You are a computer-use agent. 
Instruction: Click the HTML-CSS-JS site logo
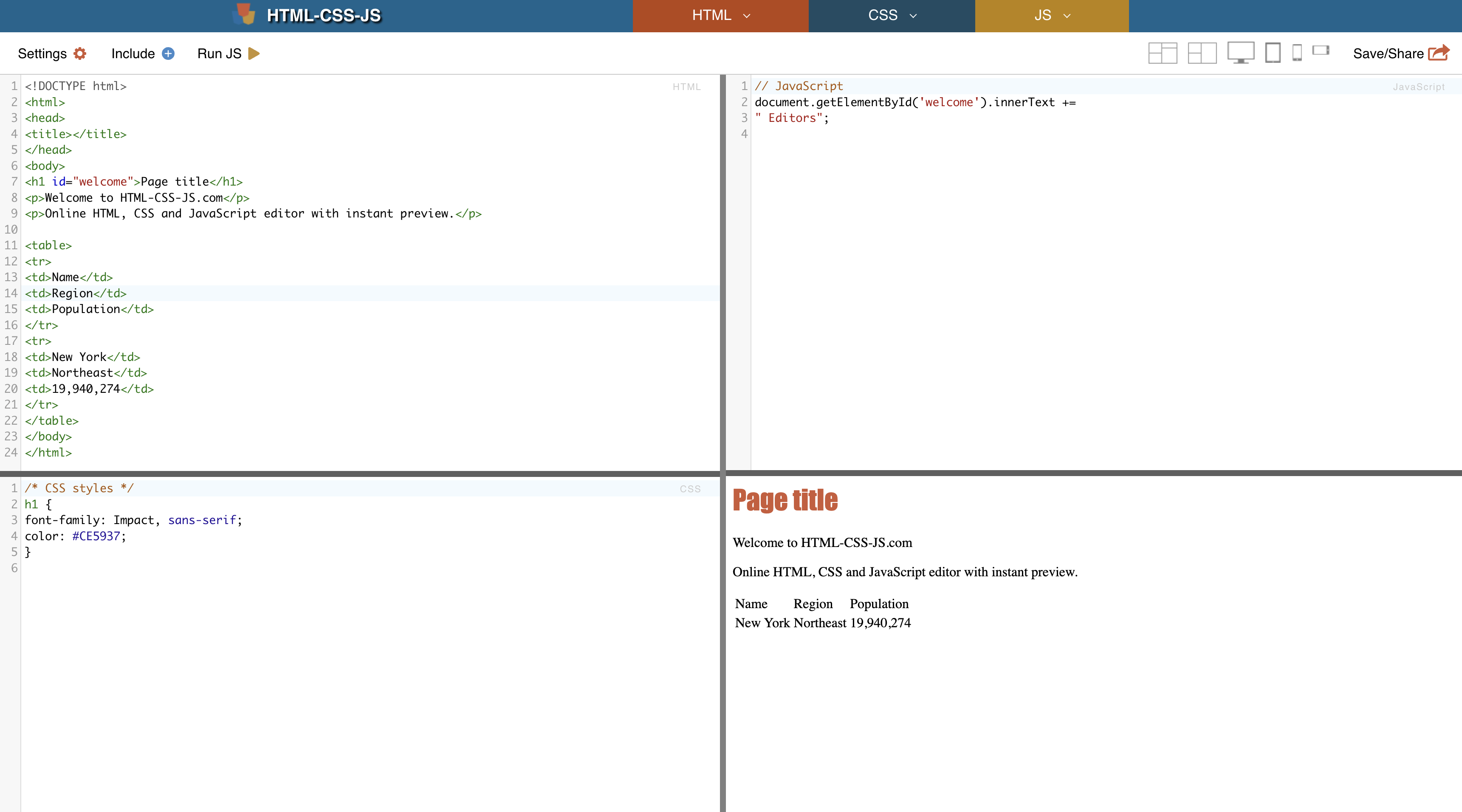245,15
